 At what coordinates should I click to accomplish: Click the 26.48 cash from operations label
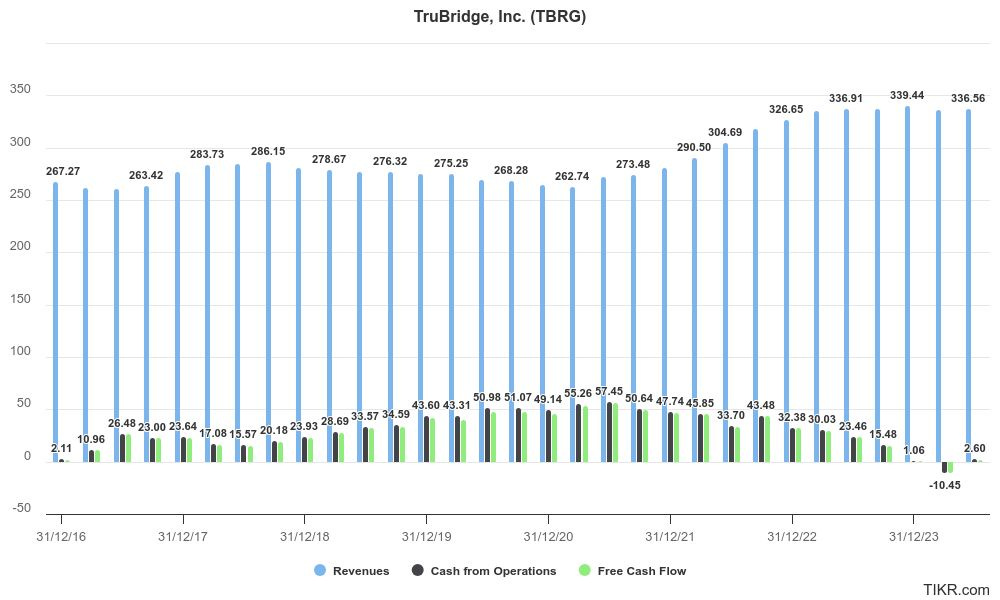coord(121,423)
